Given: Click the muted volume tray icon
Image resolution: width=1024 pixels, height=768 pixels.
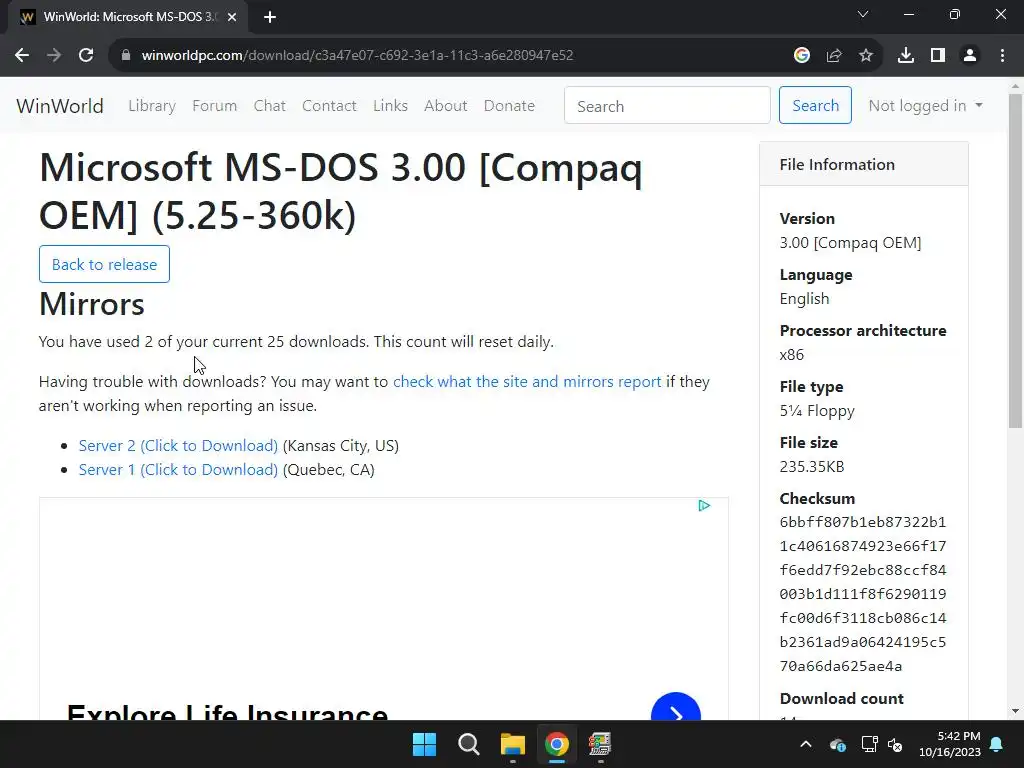Looking at the screenshot, I should (895, 744).
